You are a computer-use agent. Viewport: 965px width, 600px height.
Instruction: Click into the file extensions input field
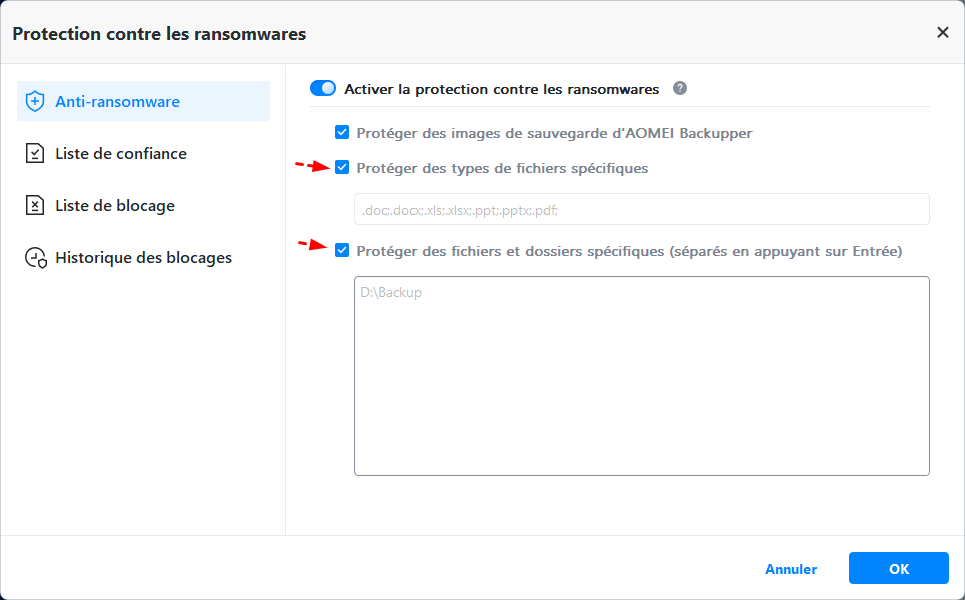(641, 210)
